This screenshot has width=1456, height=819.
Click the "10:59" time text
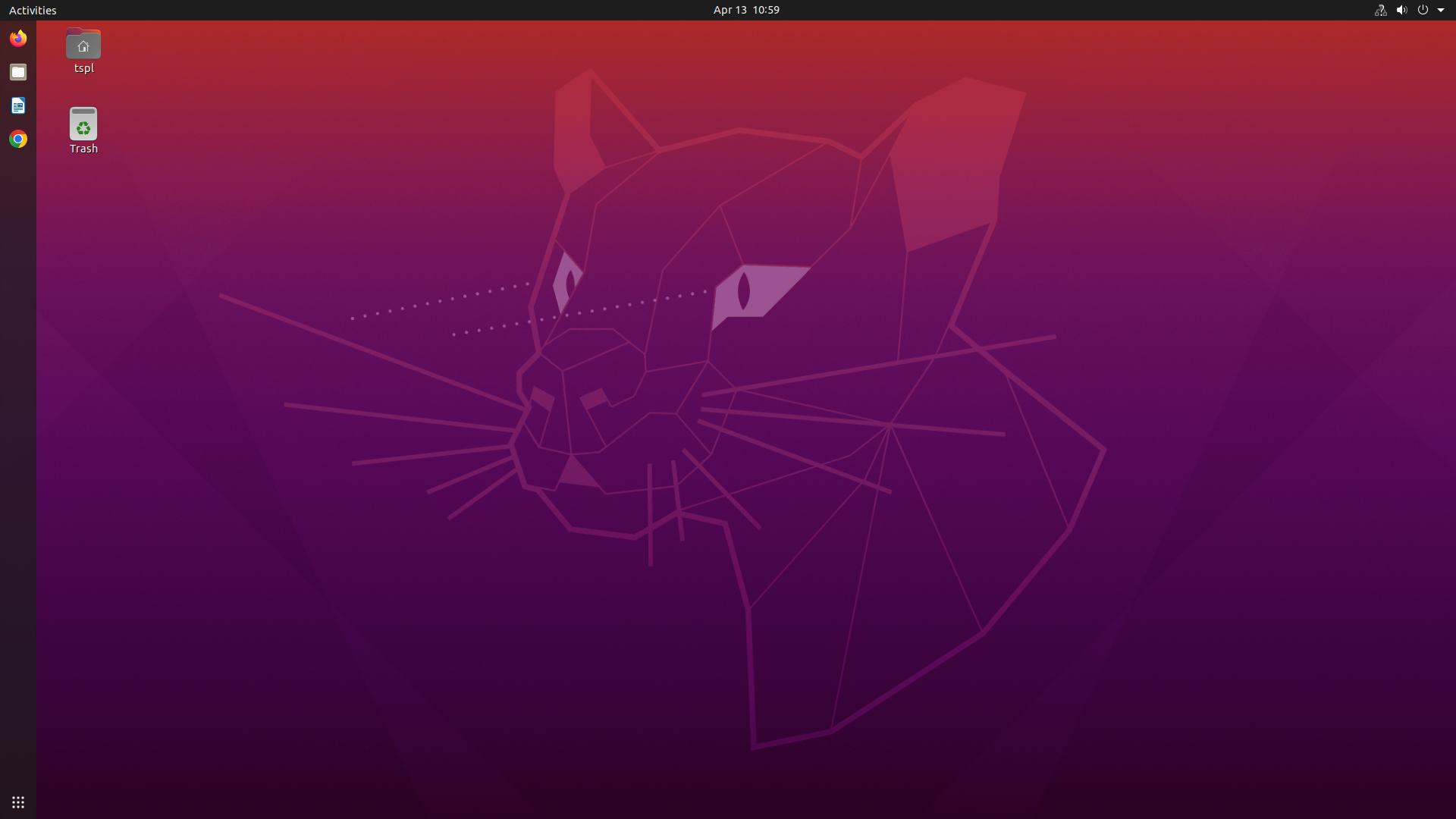click(x=766, y=10)
